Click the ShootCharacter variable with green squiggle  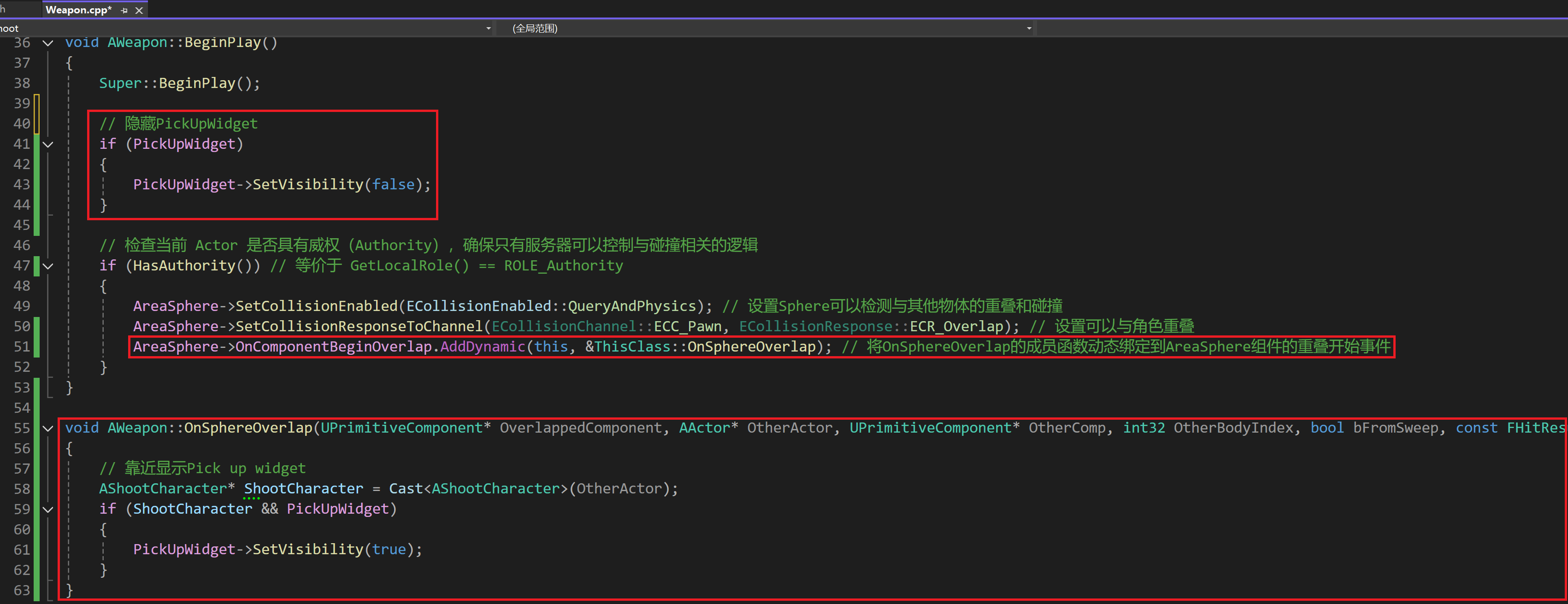coord(303,488)
